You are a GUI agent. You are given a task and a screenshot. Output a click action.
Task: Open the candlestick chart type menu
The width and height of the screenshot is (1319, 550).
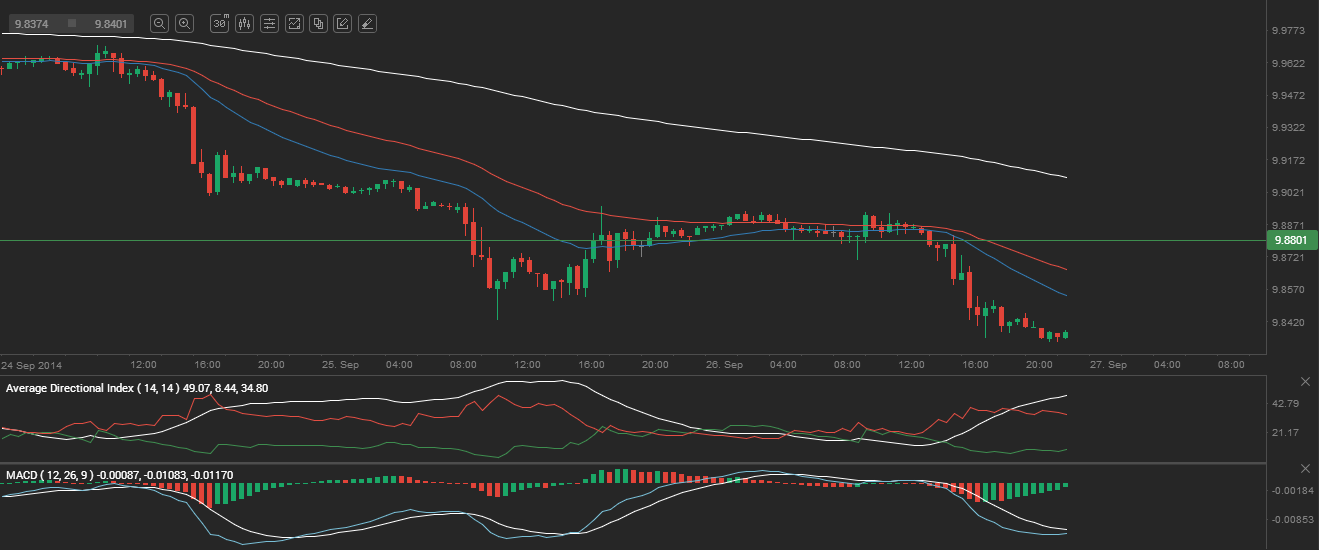[244, 23]
